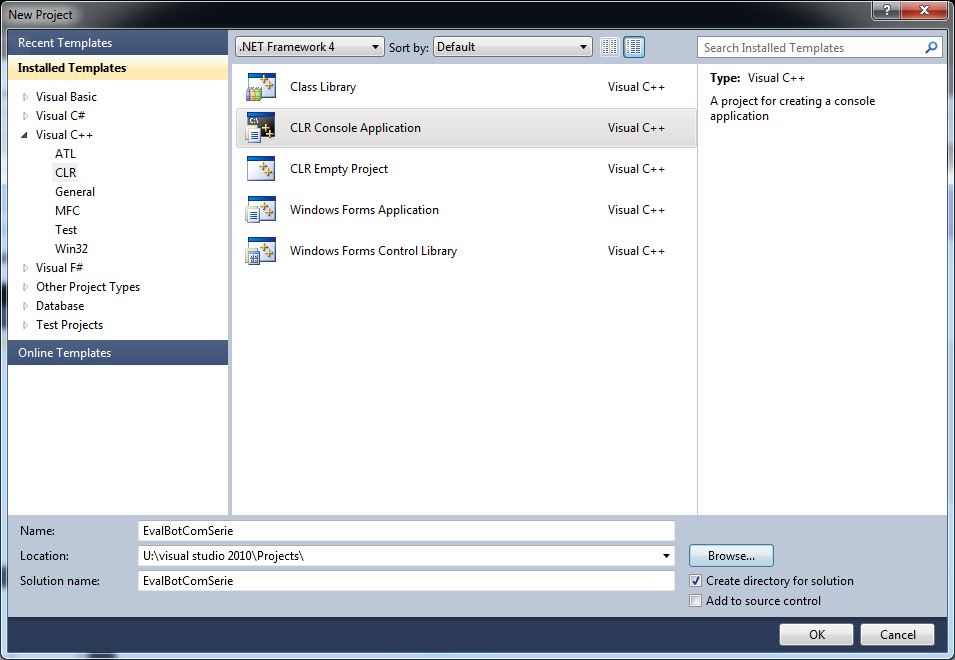Click the OK button

tap(817, 634)
